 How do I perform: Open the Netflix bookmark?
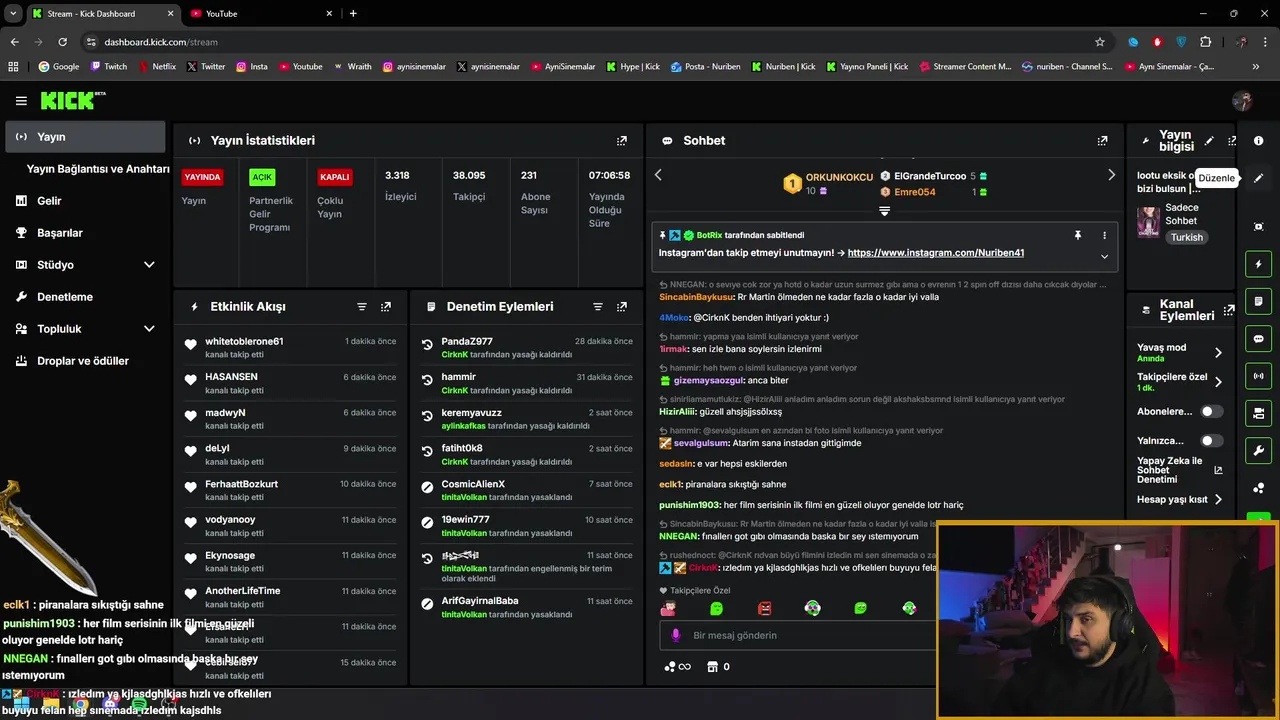[156, 67]
